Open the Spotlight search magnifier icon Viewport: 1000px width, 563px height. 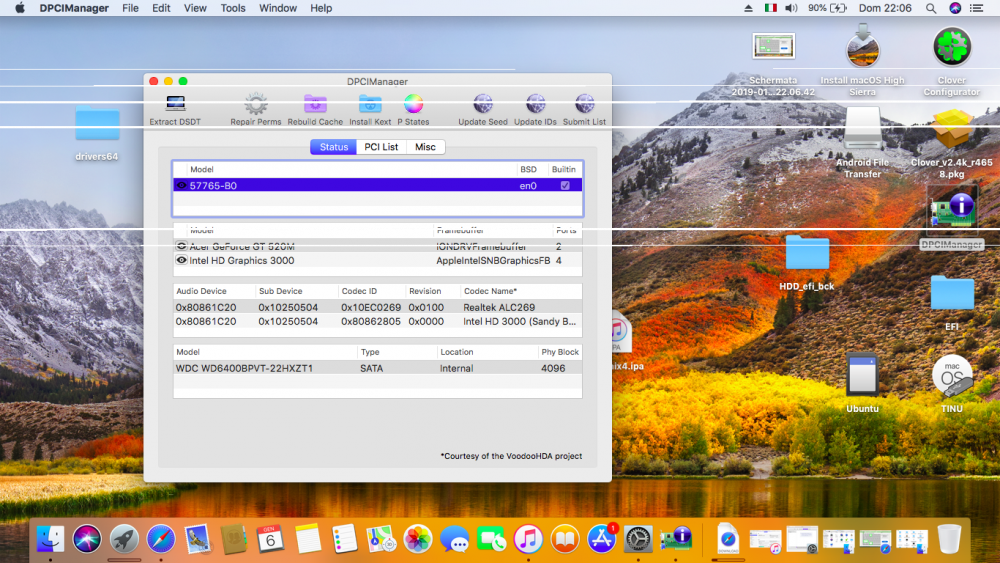(x=931, y=8)
